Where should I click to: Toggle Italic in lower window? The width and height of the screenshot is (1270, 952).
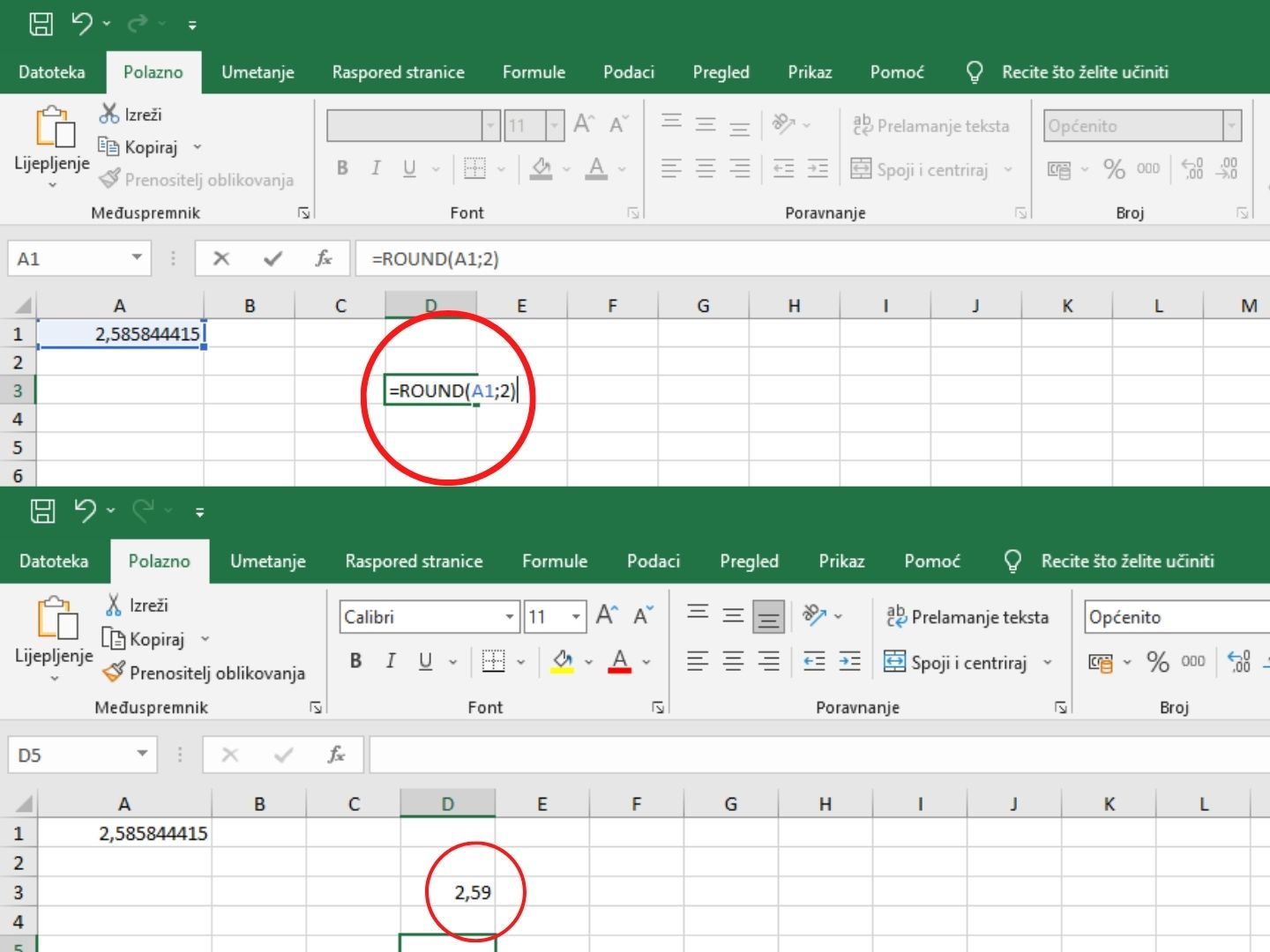(390, 661)
